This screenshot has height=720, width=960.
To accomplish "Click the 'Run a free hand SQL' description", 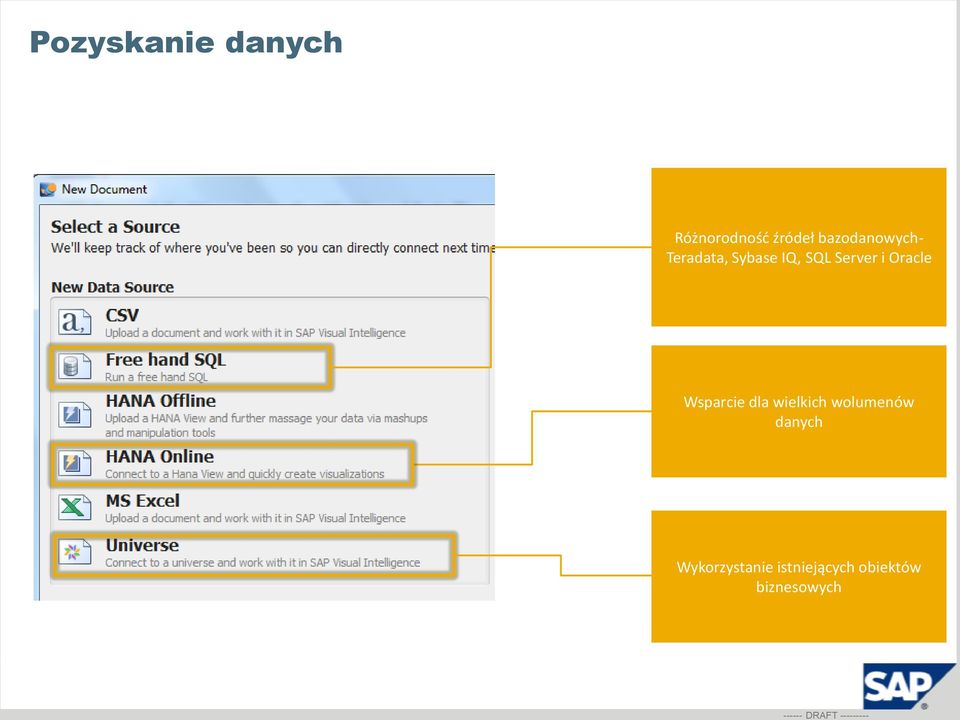I will [x=156, y=377].
